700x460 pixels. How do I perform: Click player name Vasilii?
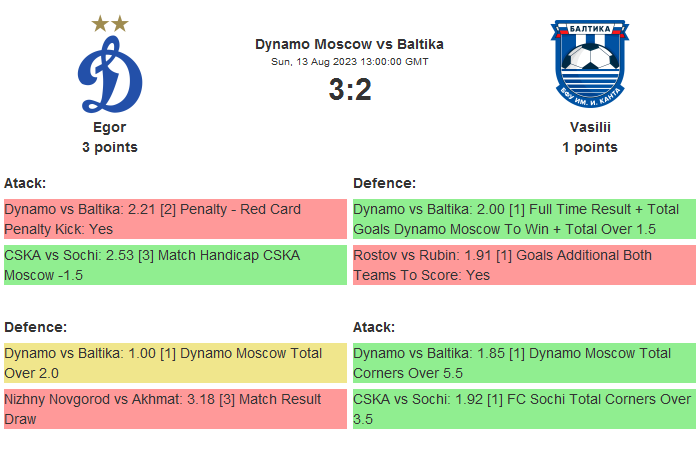(589, 127)
